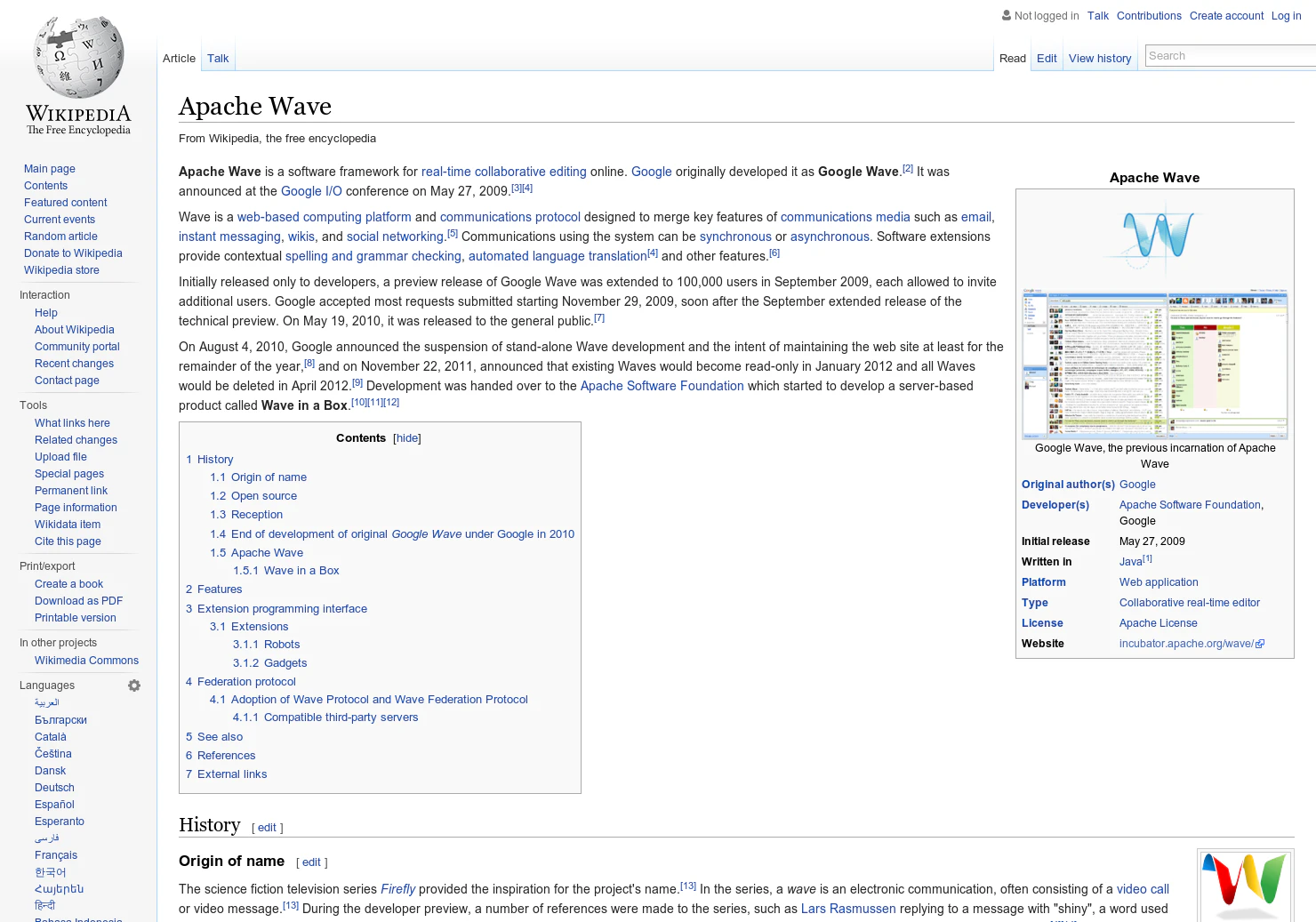Open the Google Wave screenshot thumbnail in infobox
1316x922 pixels.
pos(1155,364)
